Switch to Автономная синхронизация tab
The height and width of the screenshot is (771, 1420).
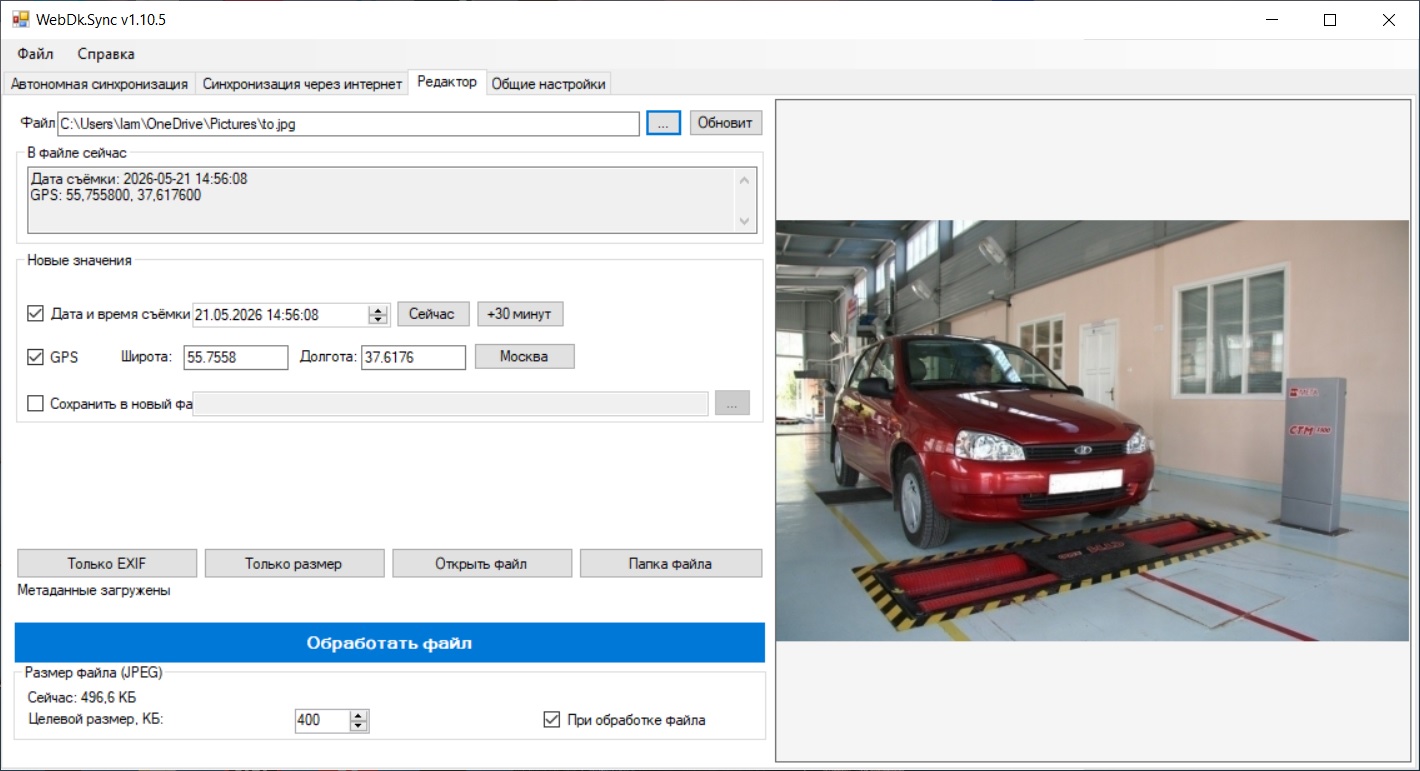pyautogui.click(x=99, y=84)
